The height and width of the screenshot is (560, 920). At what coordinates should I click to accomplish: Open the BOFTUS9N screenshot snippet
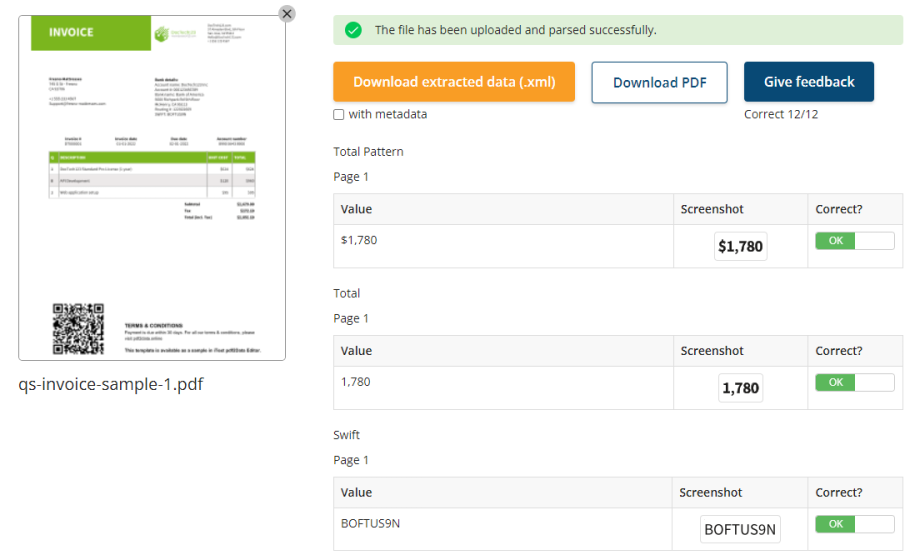[x=740, y=529]
